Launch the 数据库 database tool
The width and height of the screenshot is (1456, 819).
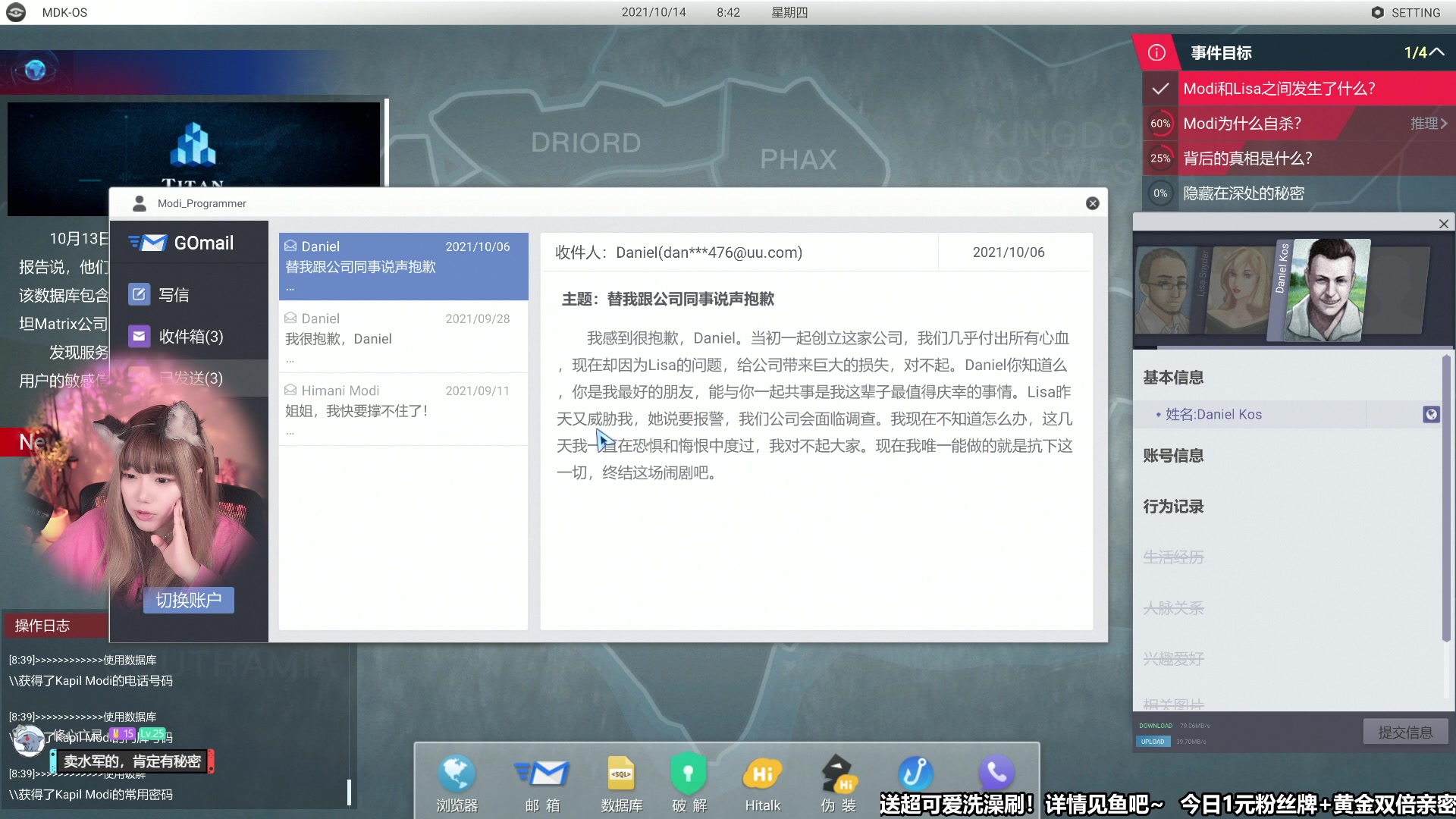pos(621,783)
